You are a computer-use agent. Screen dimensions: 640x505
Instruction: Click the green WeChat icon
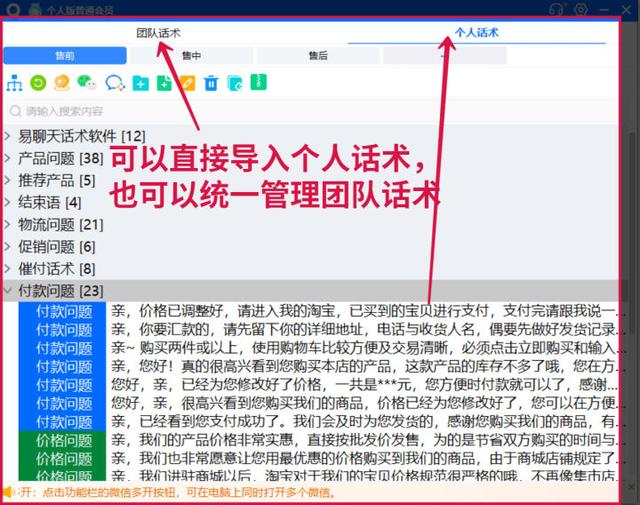pos(87,83)
